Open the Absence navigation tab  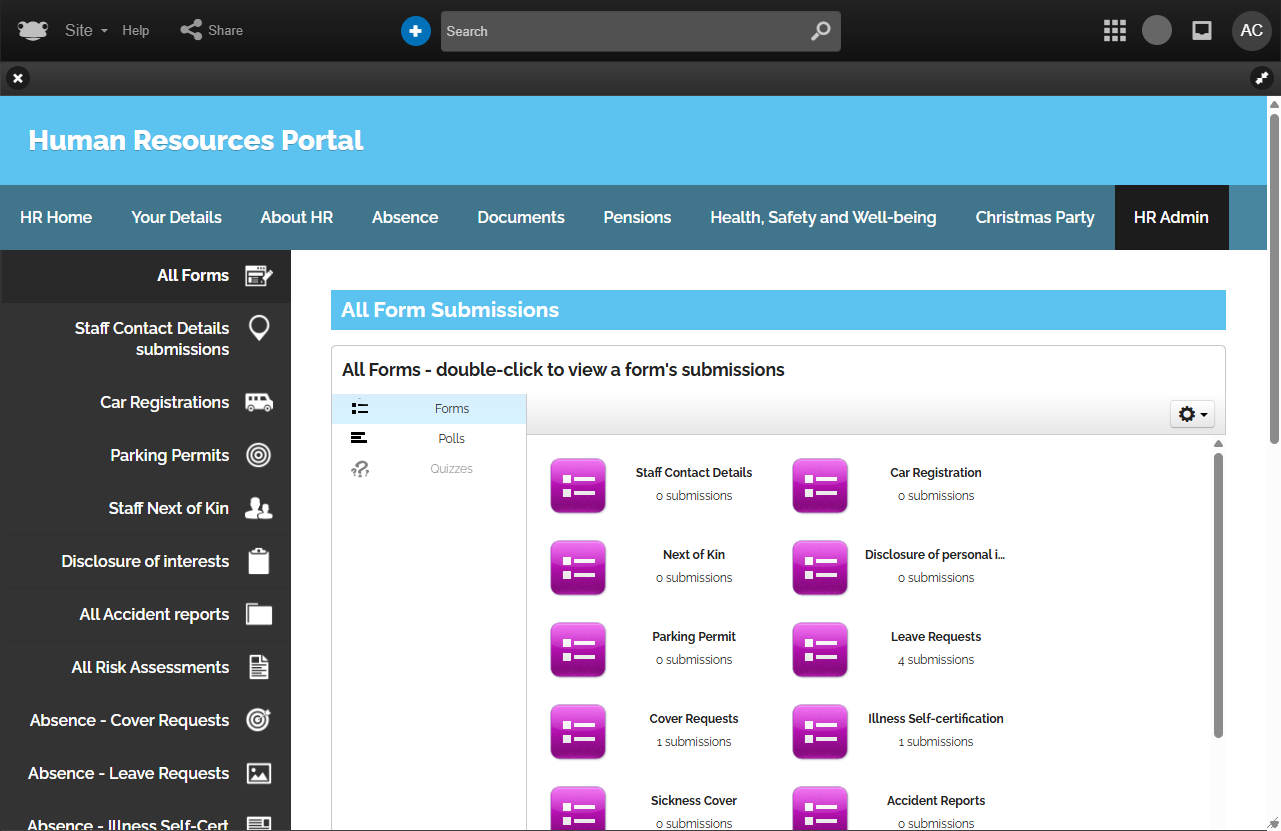[405, 217]
